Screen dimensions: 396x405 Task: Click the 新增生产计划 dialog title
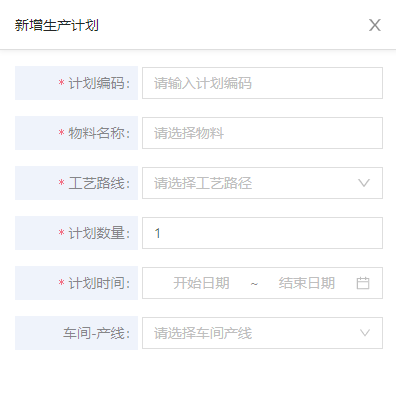coord(57,25)
